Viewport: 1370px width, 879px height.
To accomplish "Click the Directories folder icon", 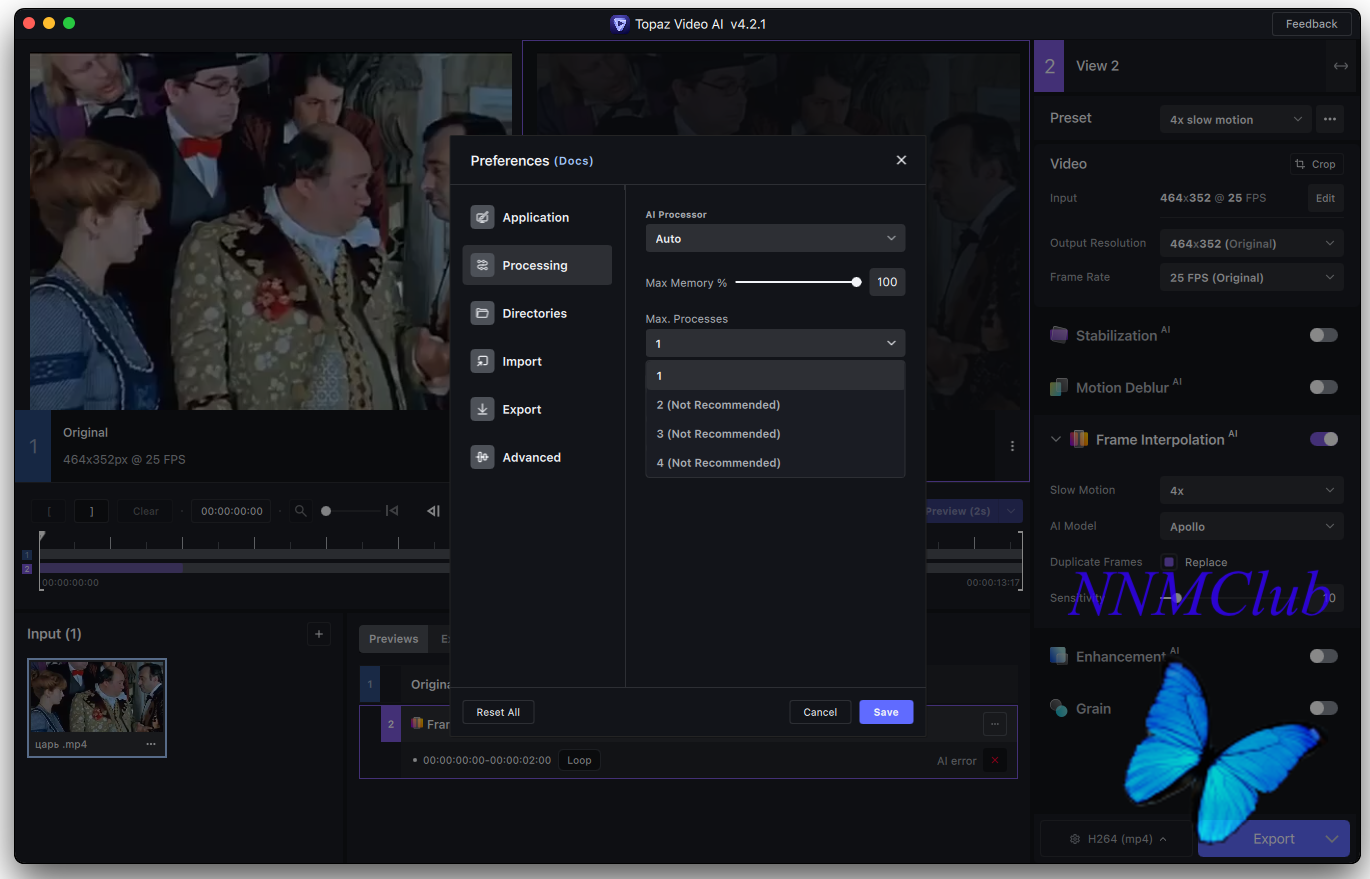I will click(x=482, y=313).
